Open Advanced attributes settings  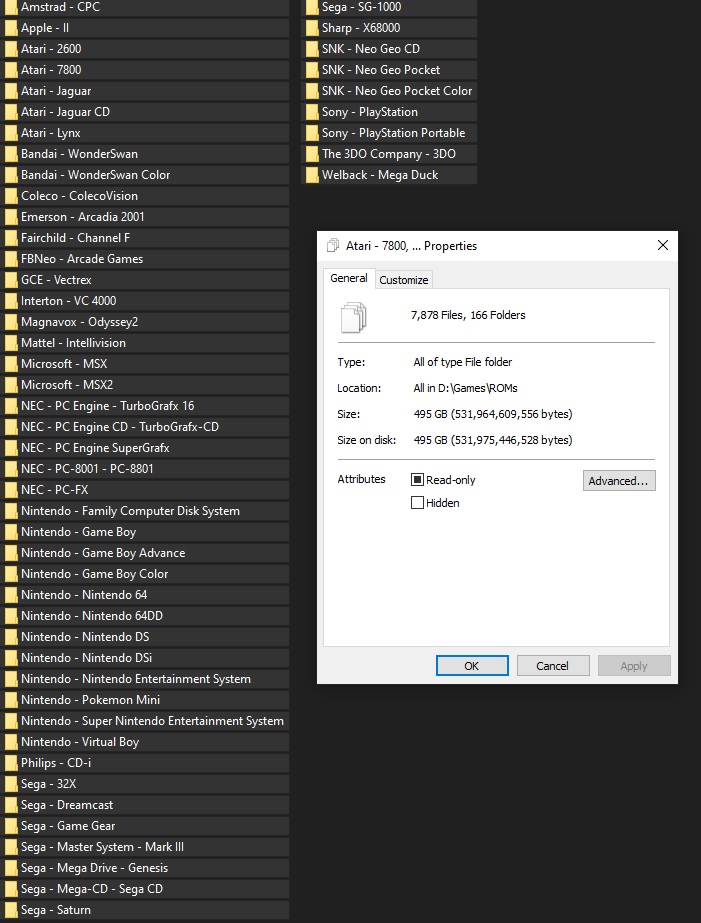point(619,480)
